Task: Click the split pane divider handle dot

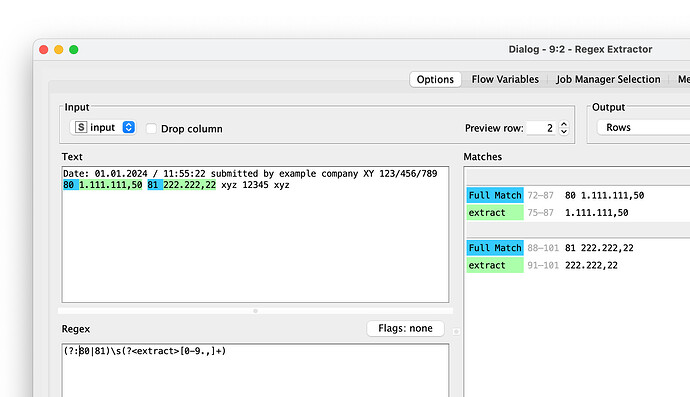Action: coord(255,311)
